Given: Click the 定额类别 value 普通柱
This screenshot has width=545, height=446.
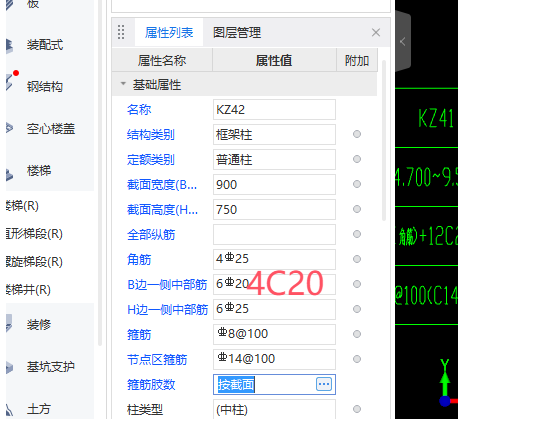Looking at the screenshot, I should coord(274,160).
